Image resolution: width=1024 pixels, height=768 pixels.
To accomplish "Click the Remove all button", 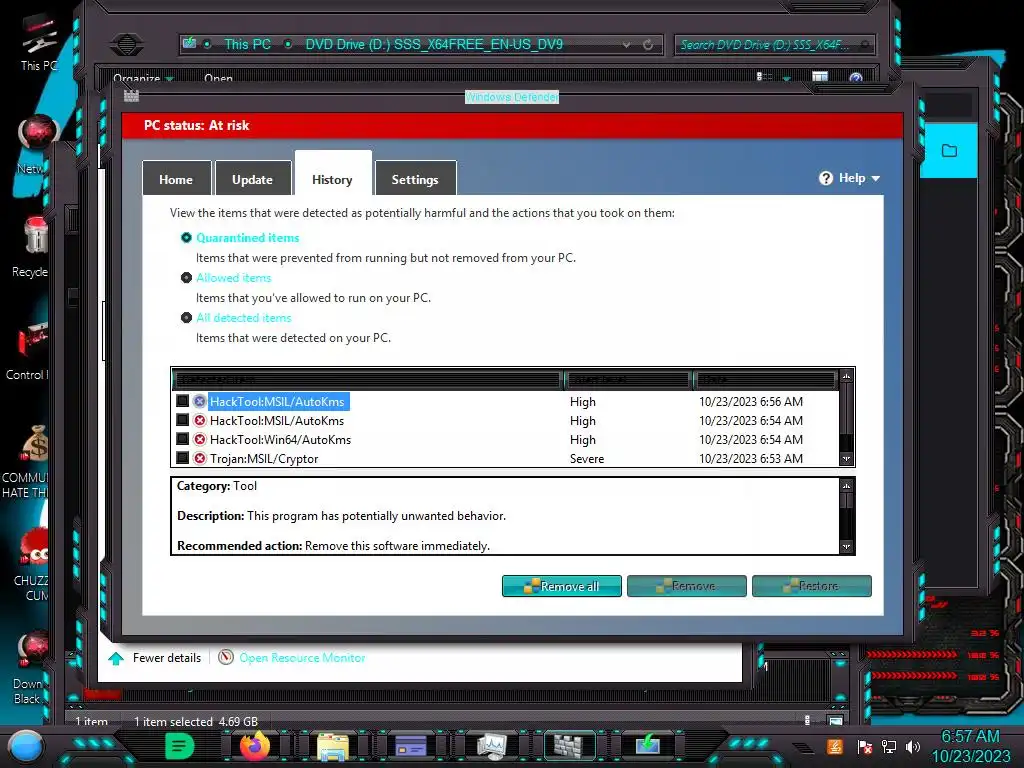I will [x=562, y=586].
